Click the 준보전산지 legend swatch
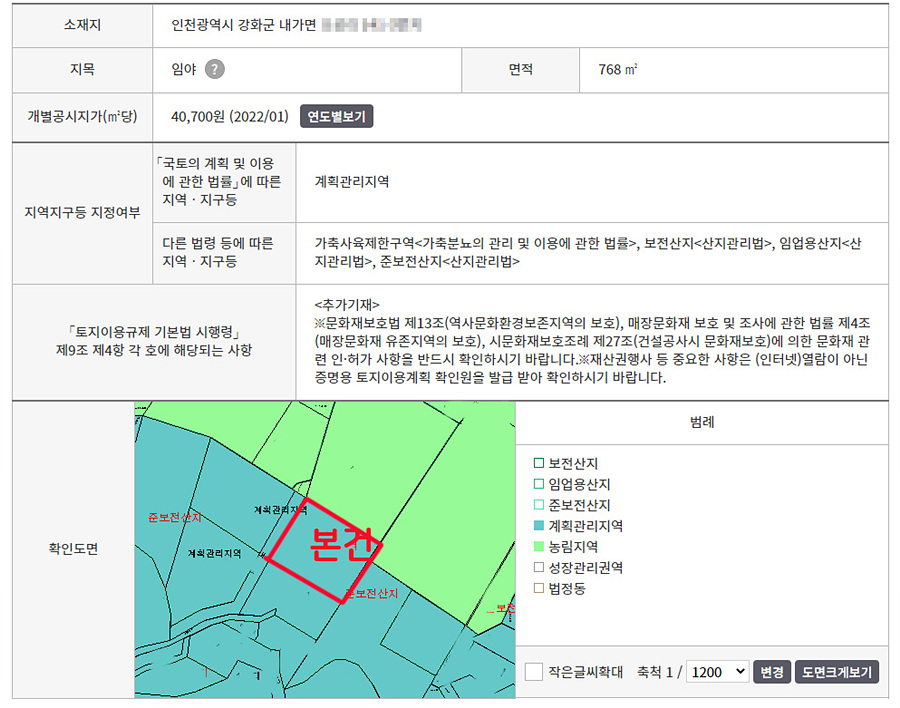This screenshot has height=708, width=900. tap(540, 505)
